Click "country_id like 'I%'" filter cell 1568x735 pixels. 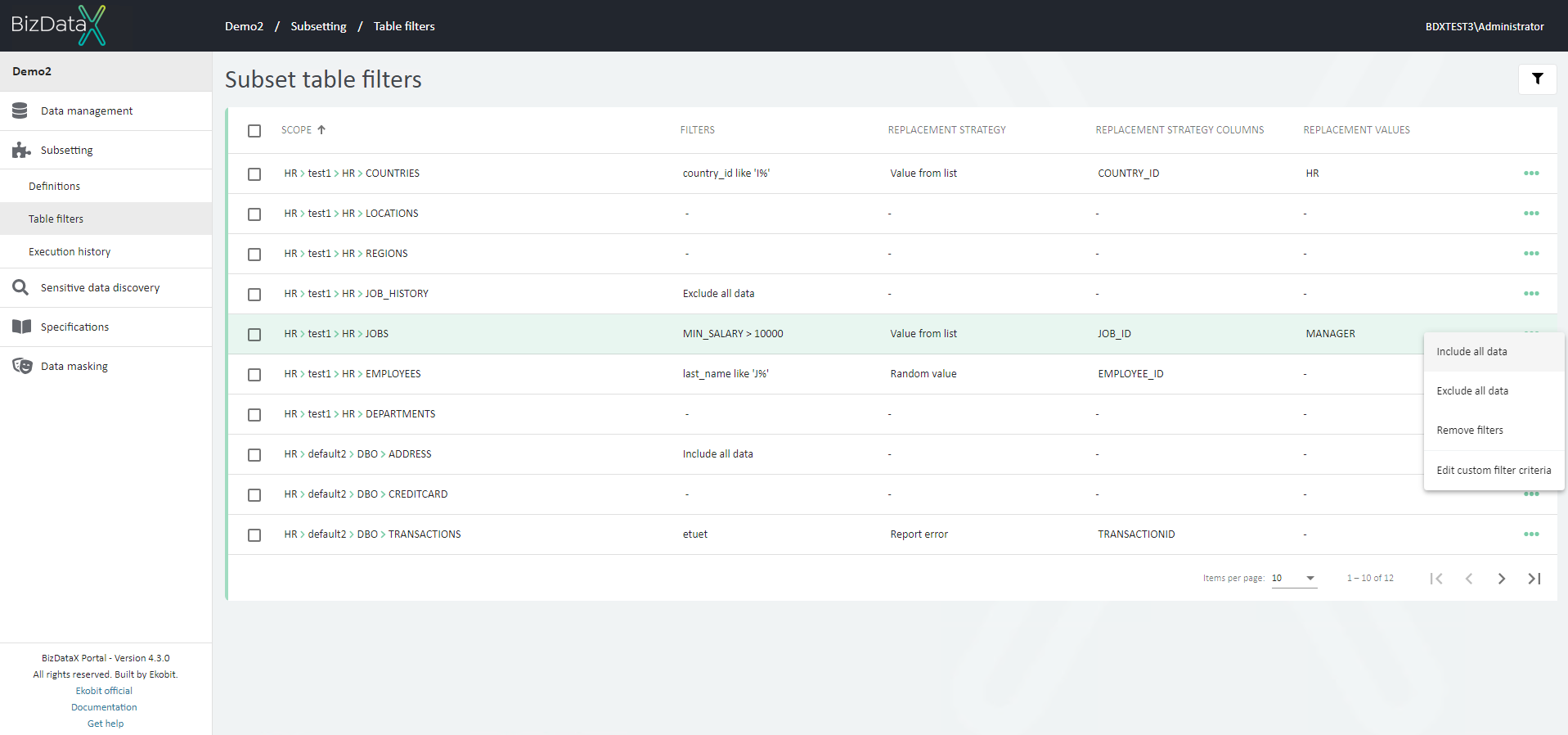point(726,174)
